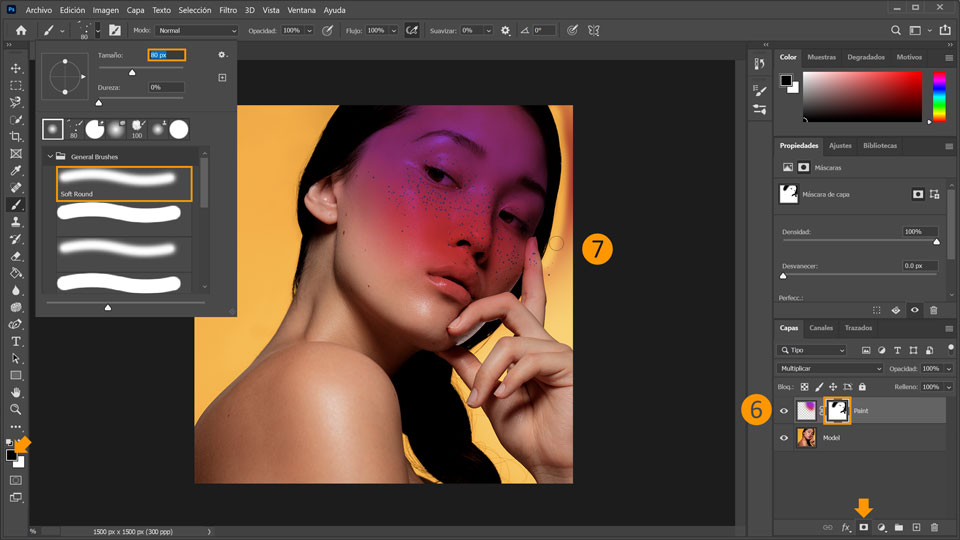The image size is (960, 540).
Task: Switch to the Canales tab
Action: coord(821,328)
